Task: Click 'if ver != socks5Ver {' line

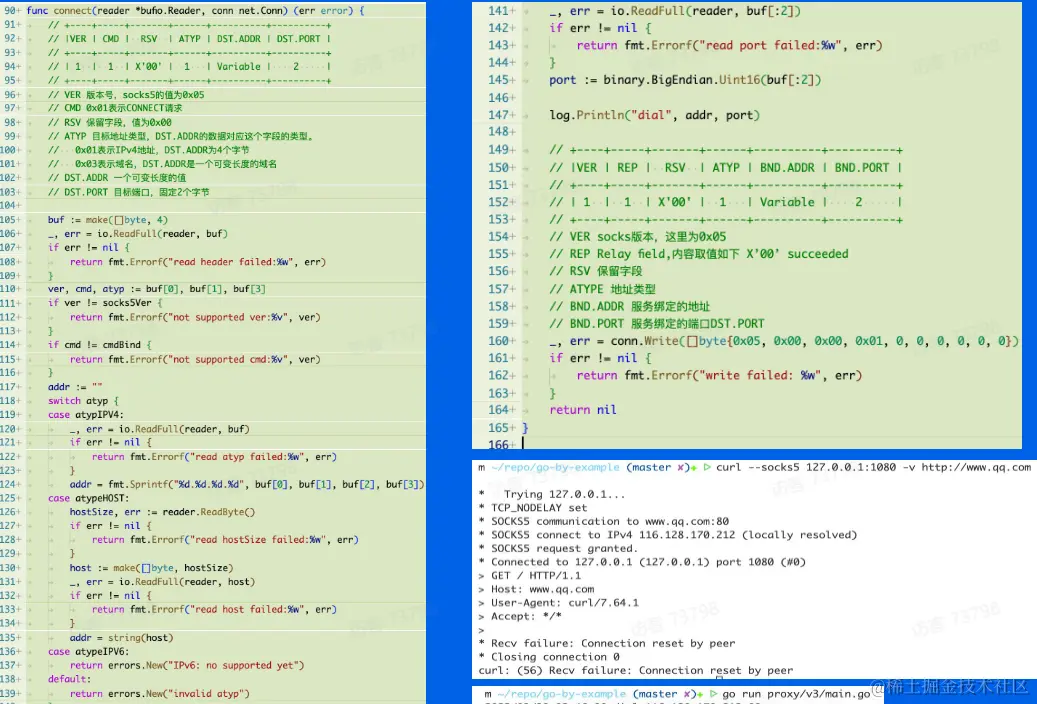Action: [x=105, y=302]
